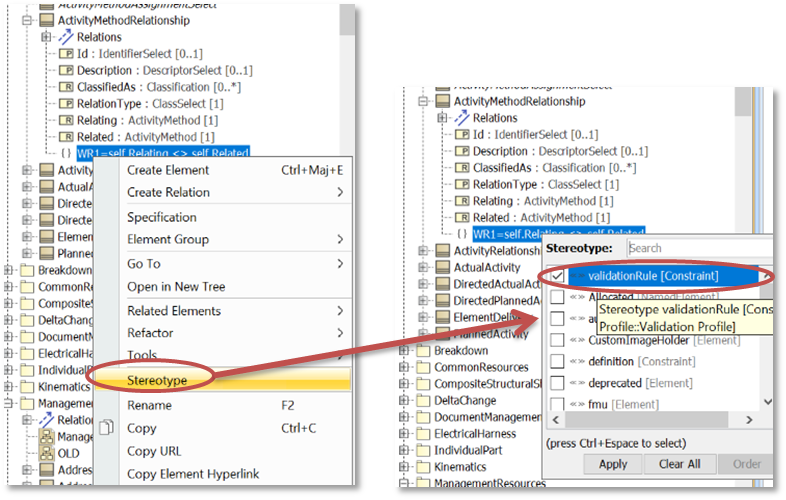Screen dimensions: 786x500
Task: Click the ActivityMethodRelationship class icon in left tree
Action: click(x=46, y=18)
